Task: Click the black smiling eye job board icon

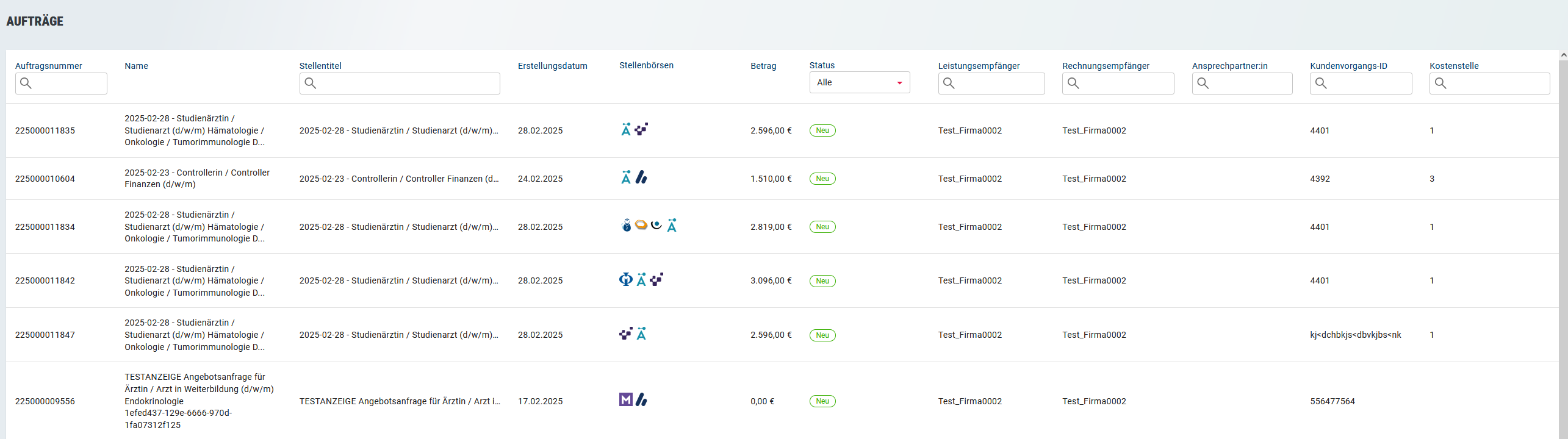Action: coord(656,226)
